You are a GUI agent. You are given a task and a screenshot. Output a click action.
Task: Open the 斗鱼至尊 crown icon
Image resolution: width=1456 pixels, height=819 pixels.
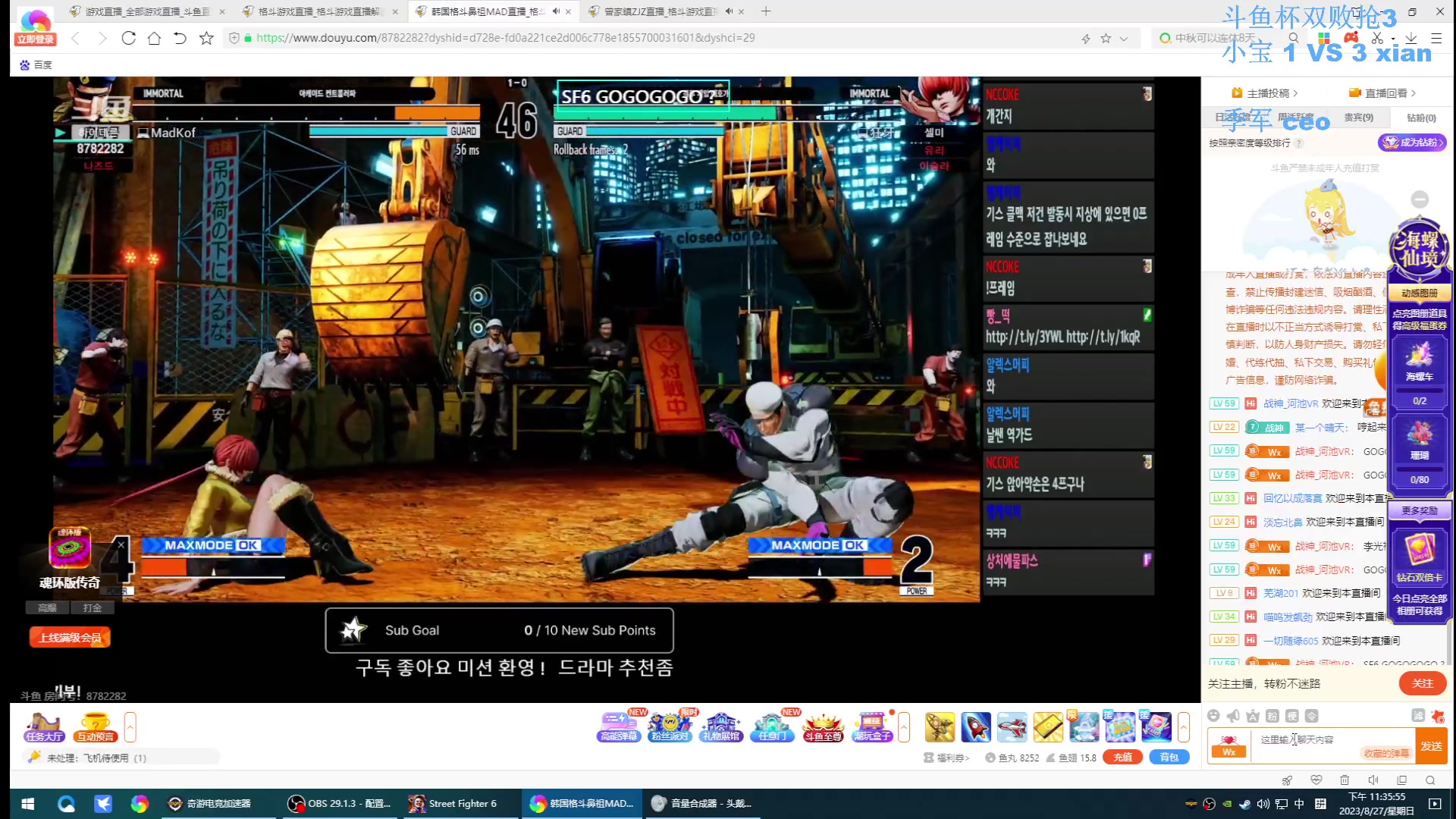point(823,727)
